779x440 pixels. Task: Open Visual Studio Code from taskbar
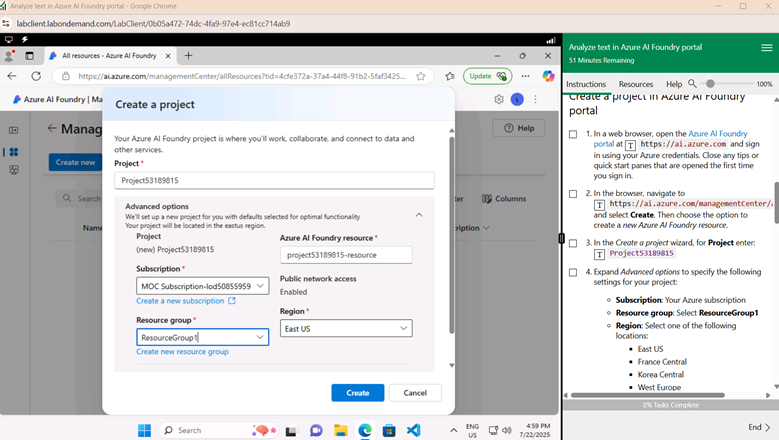pos(413,430)
